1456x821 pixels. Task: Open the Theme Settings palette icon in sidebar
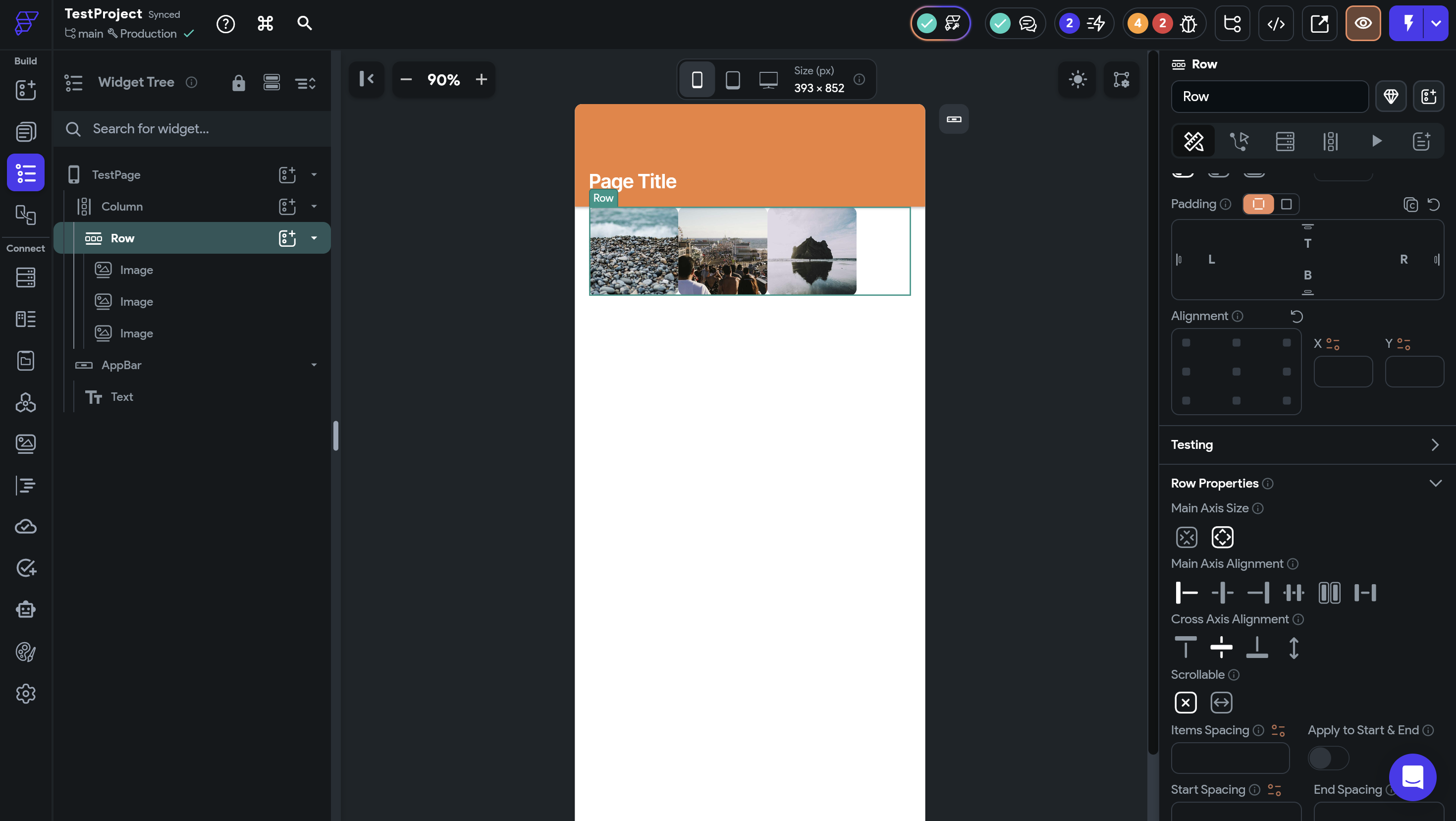pyautogui.click(x=25, y=652)
